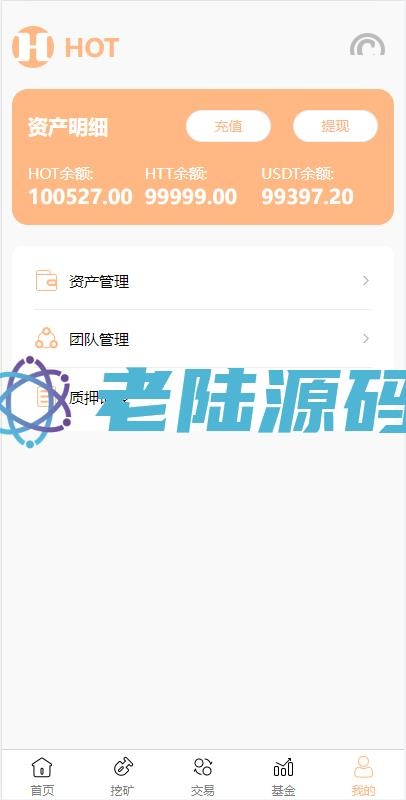Click the team icon beside 团队管理

[x=46, y=338]
